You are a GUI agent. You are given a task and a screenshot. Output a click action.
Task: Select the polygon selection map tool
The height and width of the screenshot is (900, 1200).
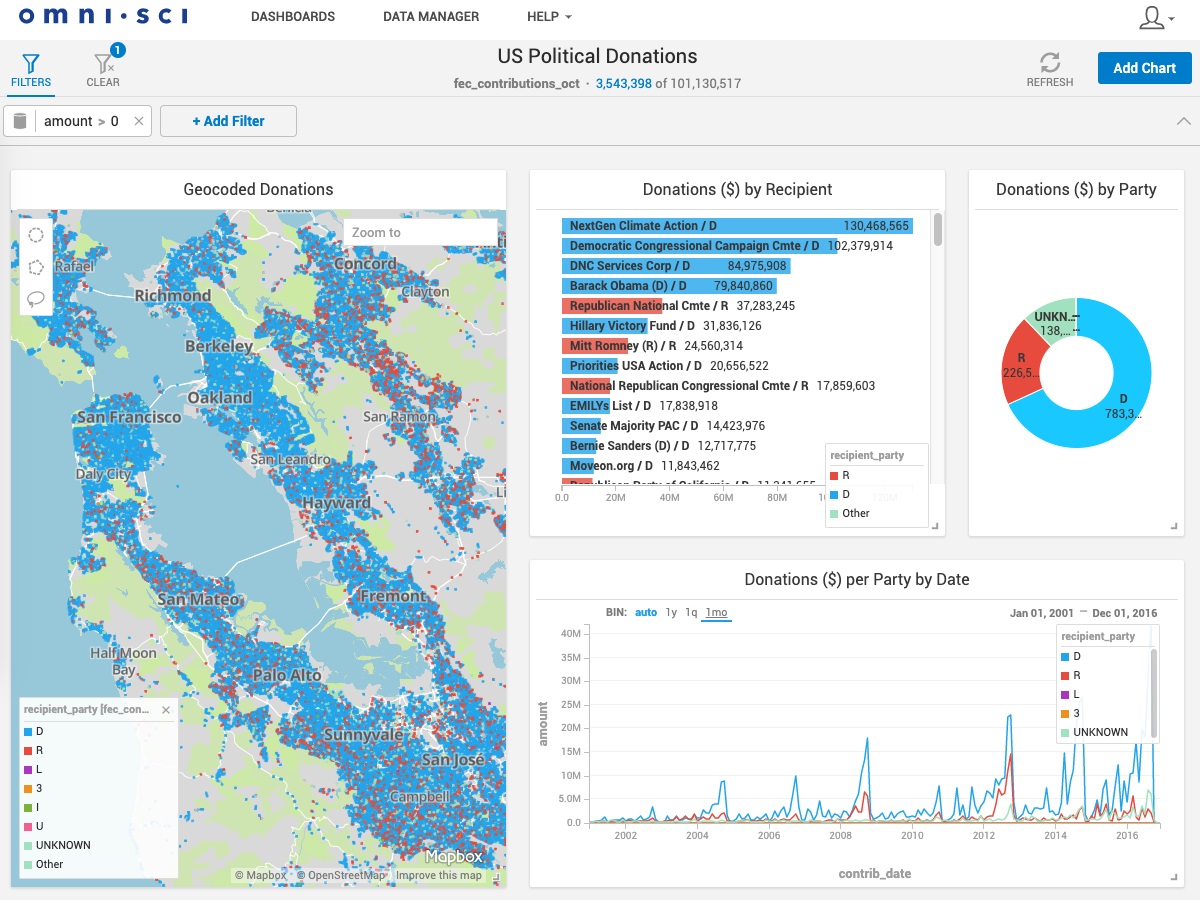point(36,267)
